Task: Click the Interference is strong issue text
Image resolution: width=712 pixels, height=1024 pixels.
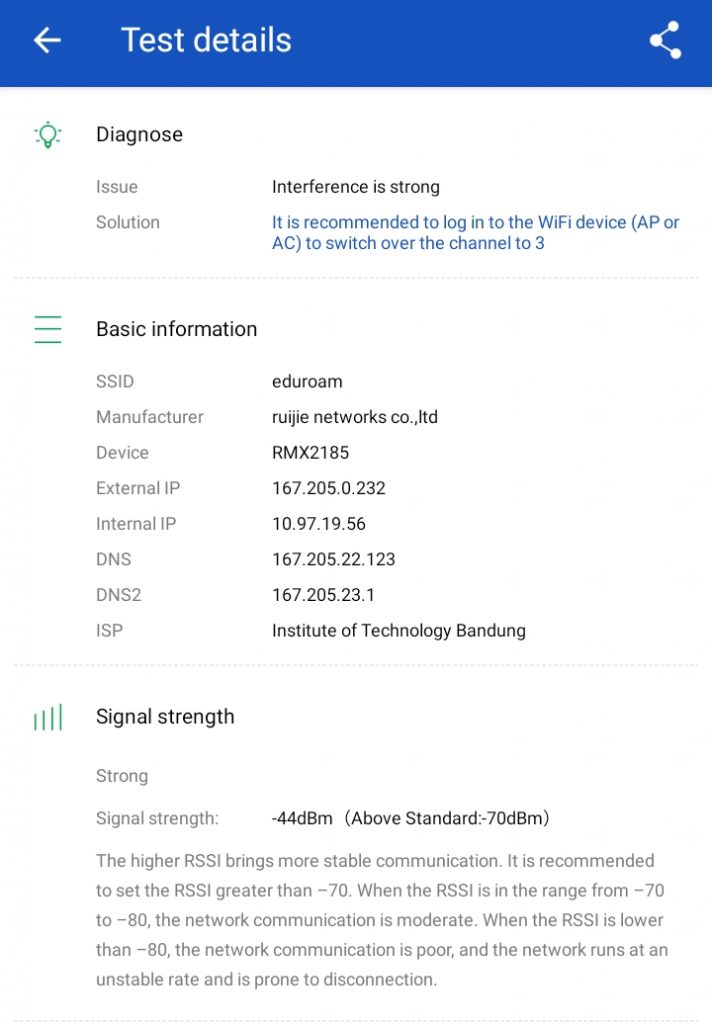Action: (x=355, y=187)
